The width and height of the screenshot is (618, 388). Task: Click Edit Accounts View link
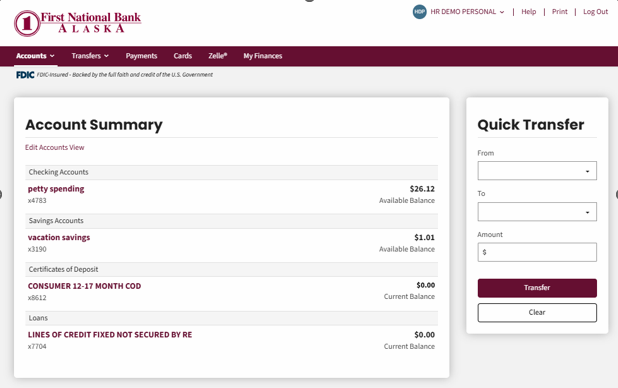(x=54, y=147)
